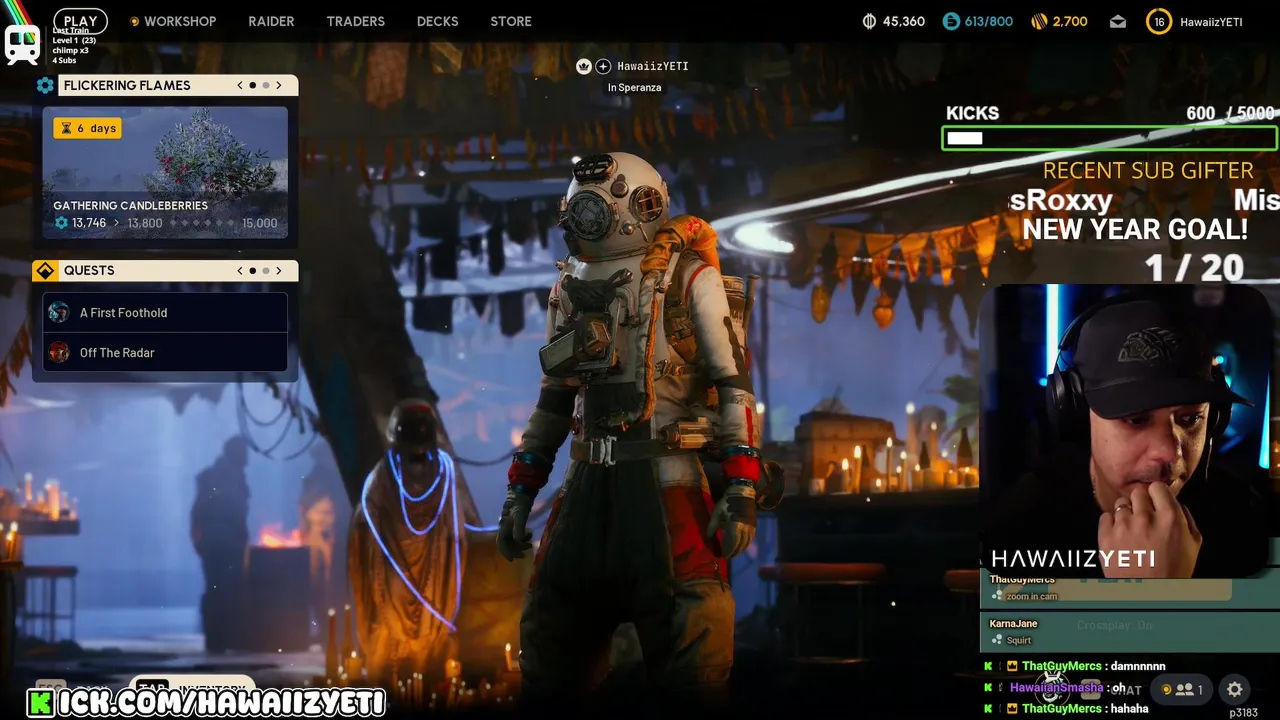Click the 613/800 stash capacity value
The height and width of the screenshot is (720, 1280).
point(988,21)
